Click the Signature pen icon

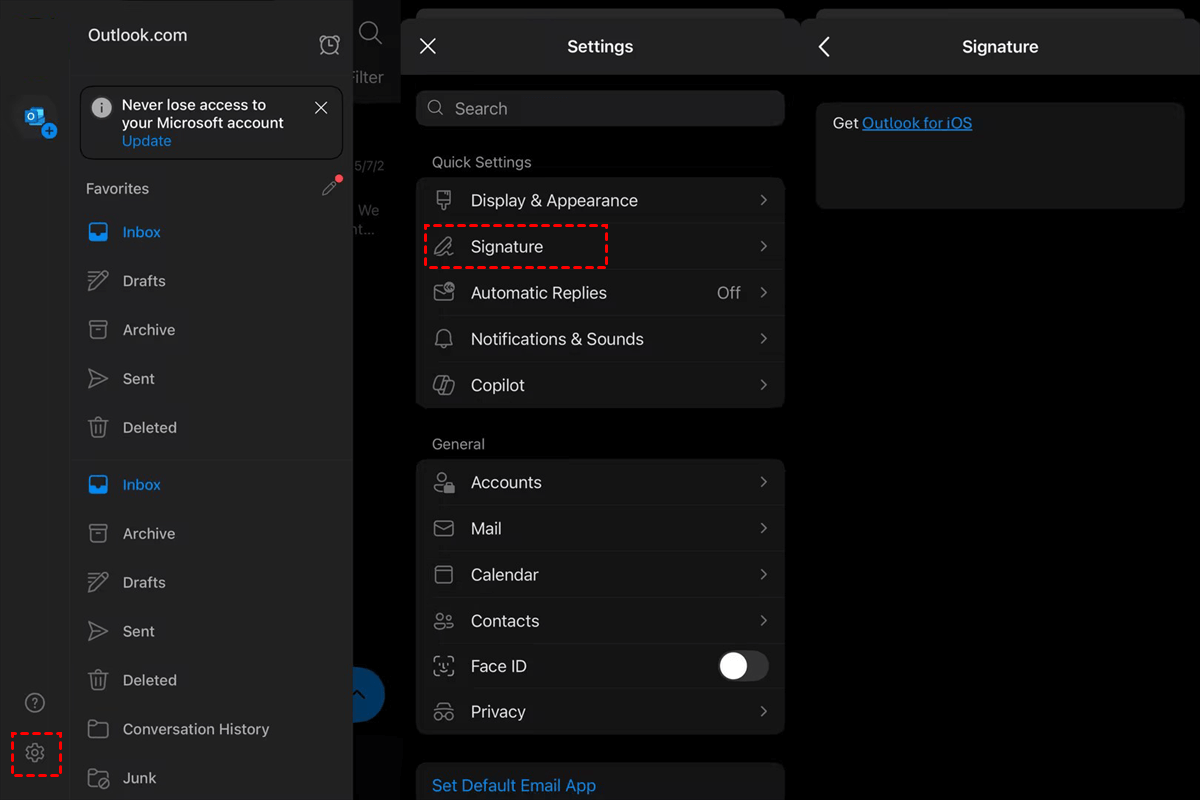[x=444, y=246]
